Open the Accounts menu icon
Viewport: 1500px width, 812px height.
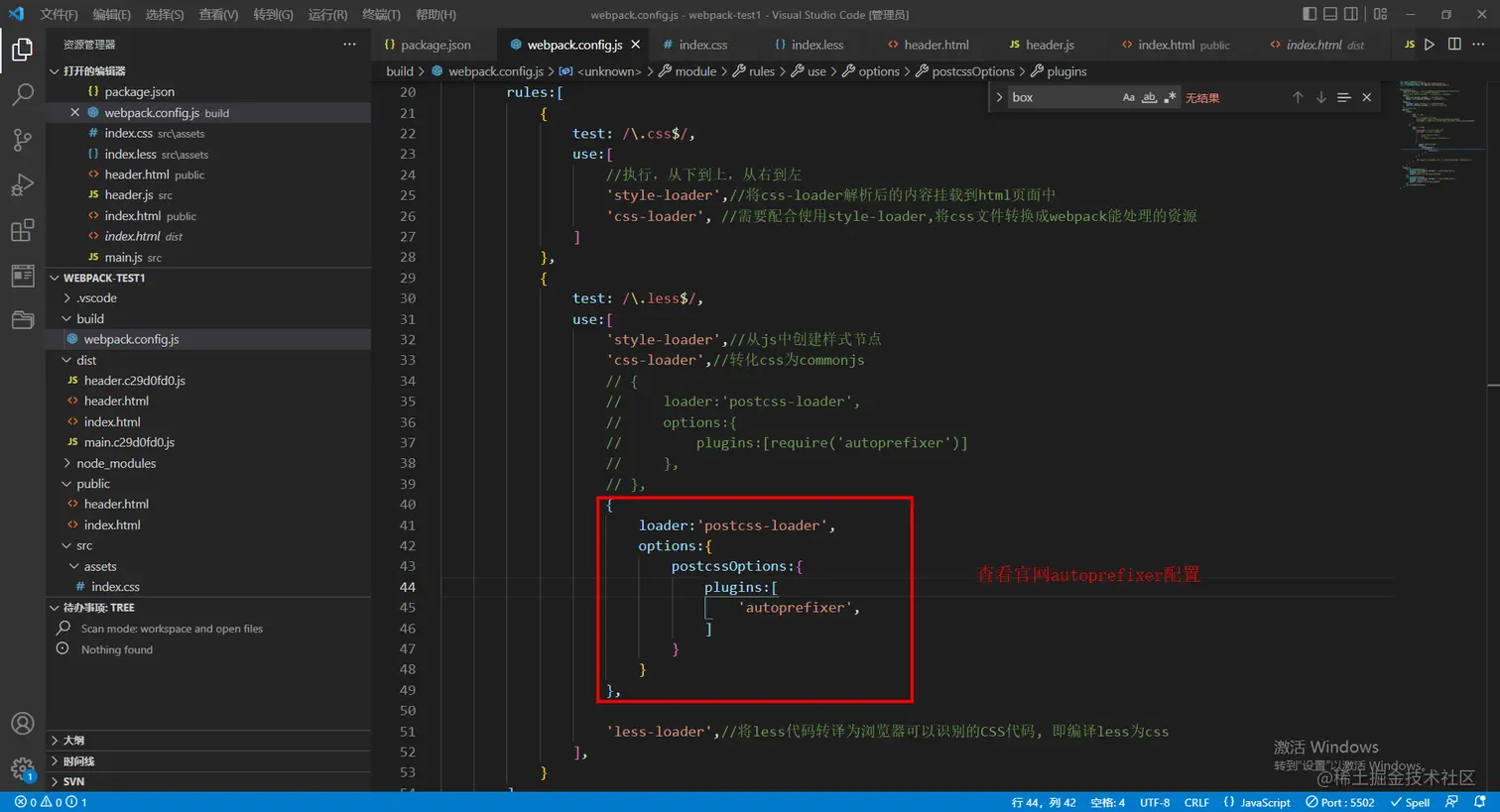(x=22, y=724)
